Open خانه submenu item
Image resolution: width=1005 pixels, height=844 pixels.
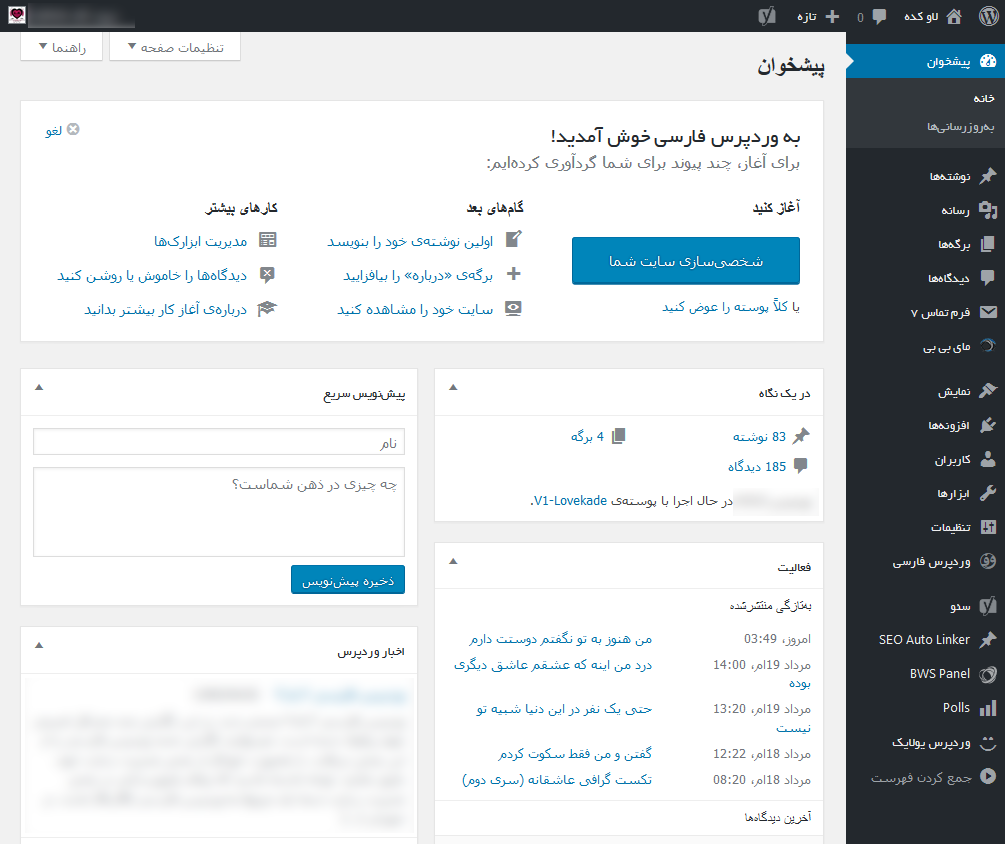(x=984, y=98)
